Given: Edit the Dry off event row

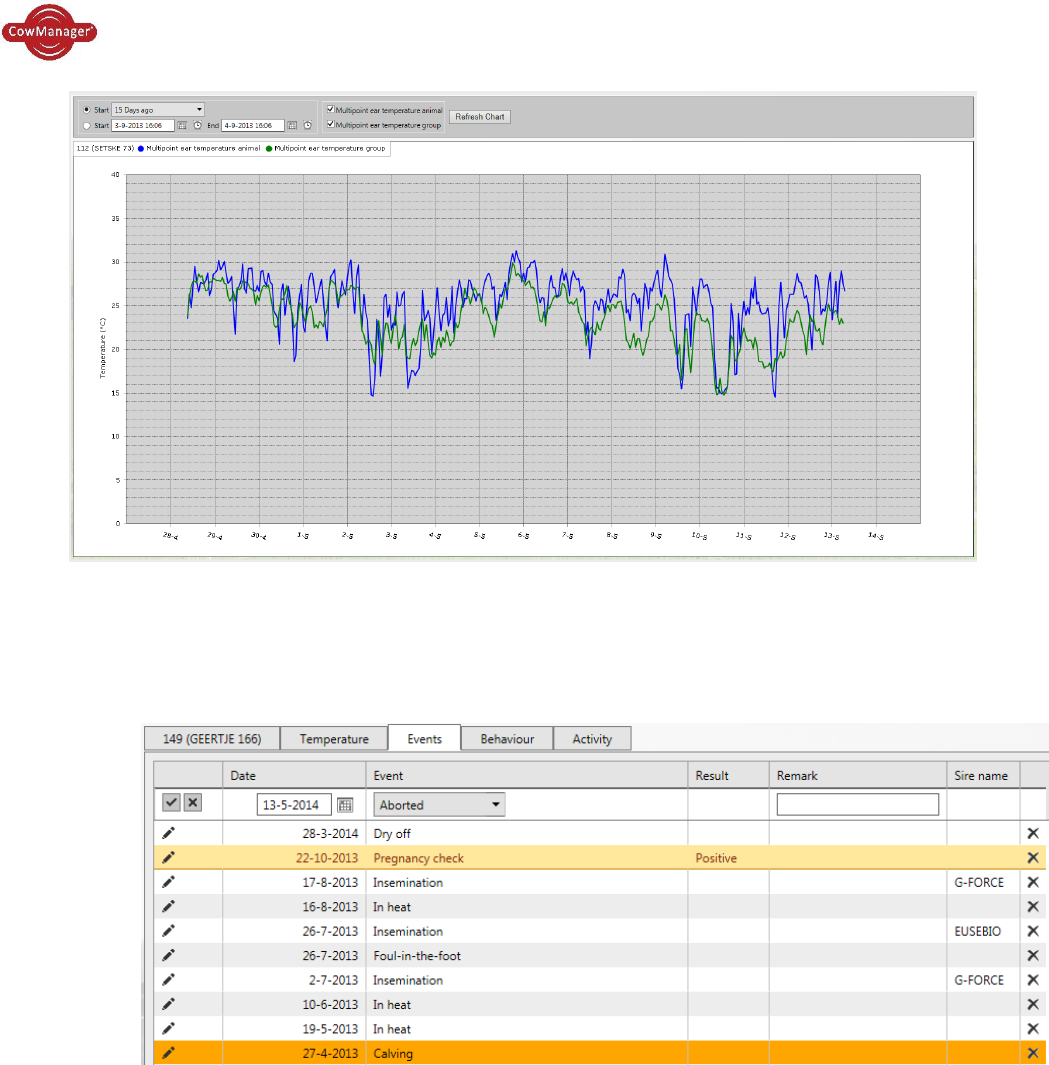Looking at the screenshot, I should (168, 833).
